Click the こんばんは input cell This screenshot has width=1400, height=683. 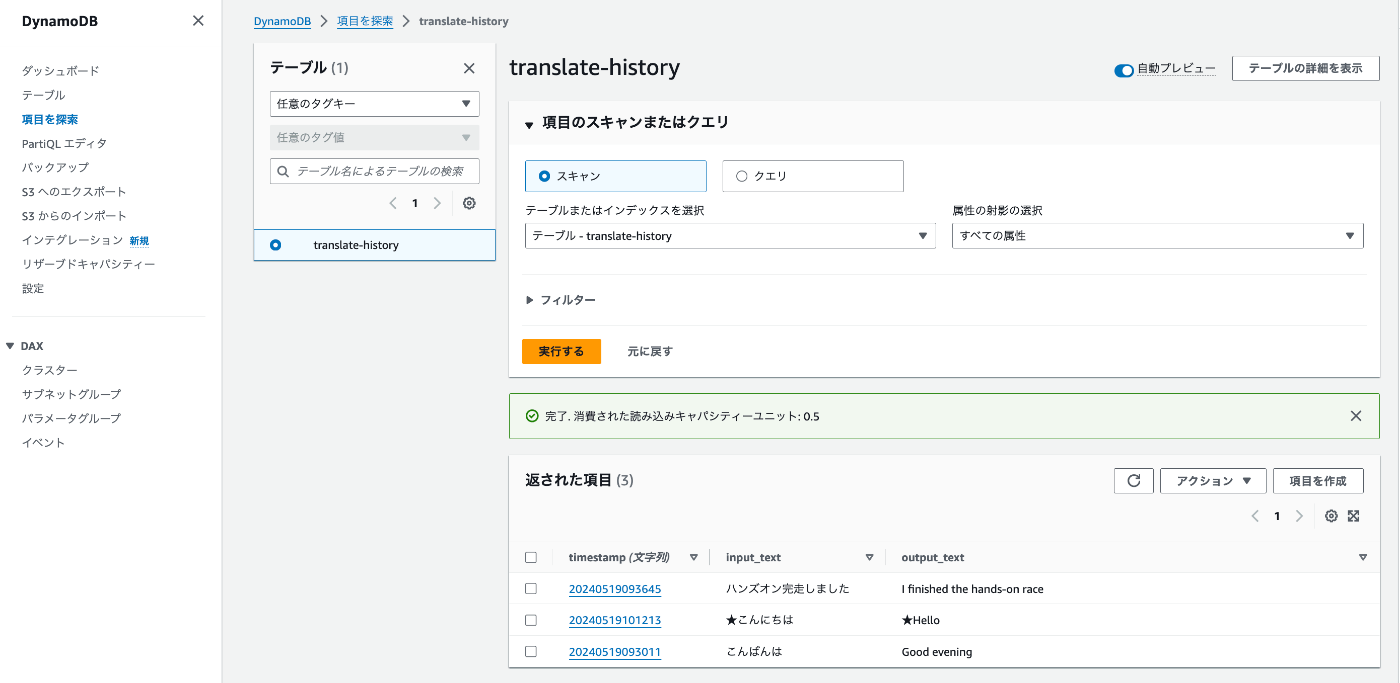point(754,652)
